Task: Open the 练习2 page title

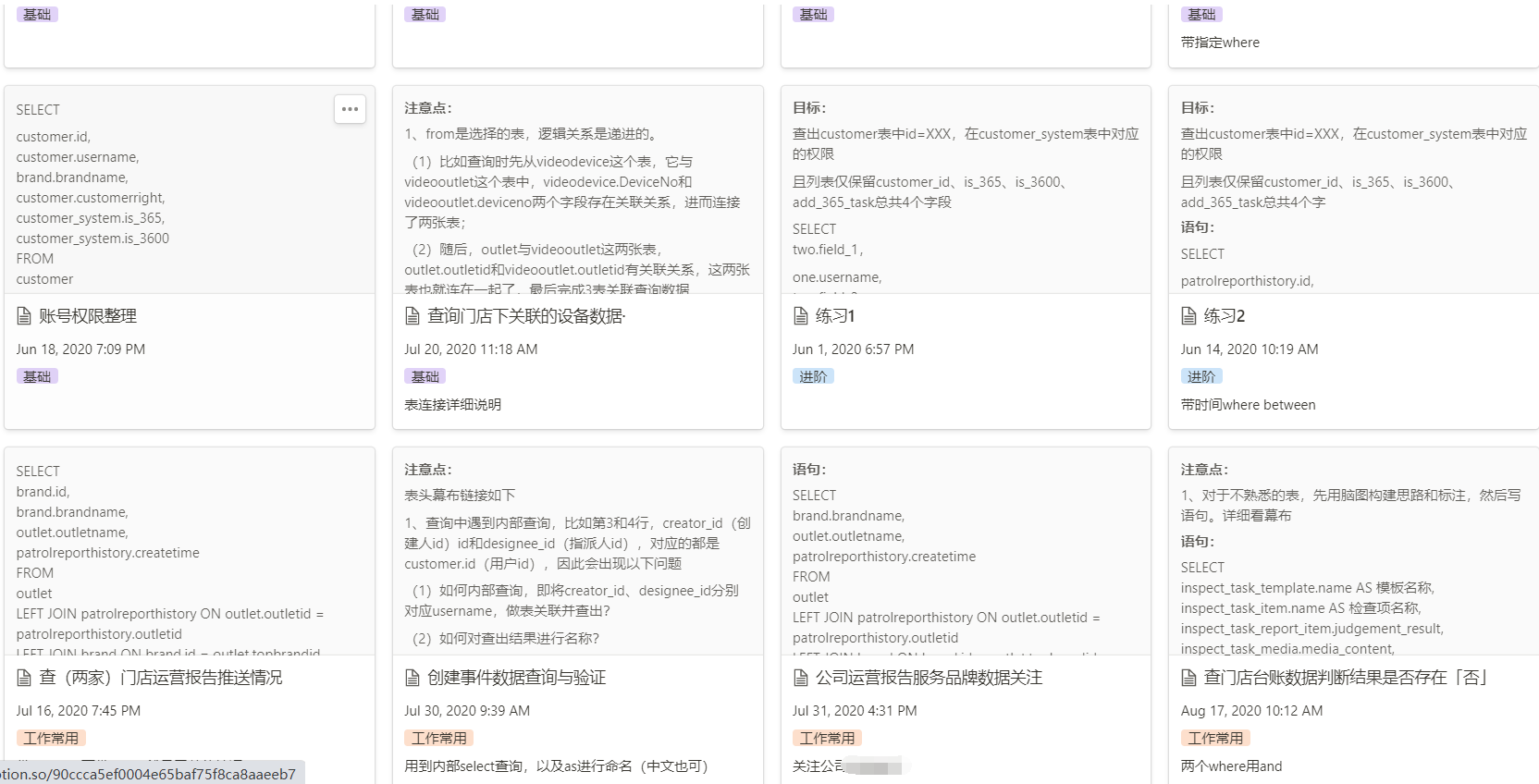Action: [1224, 316]
